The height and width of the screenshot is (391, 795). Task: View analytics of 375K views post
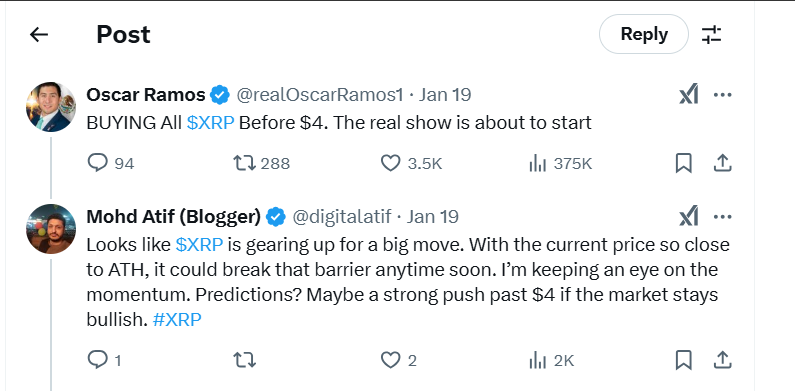[560, 163]
